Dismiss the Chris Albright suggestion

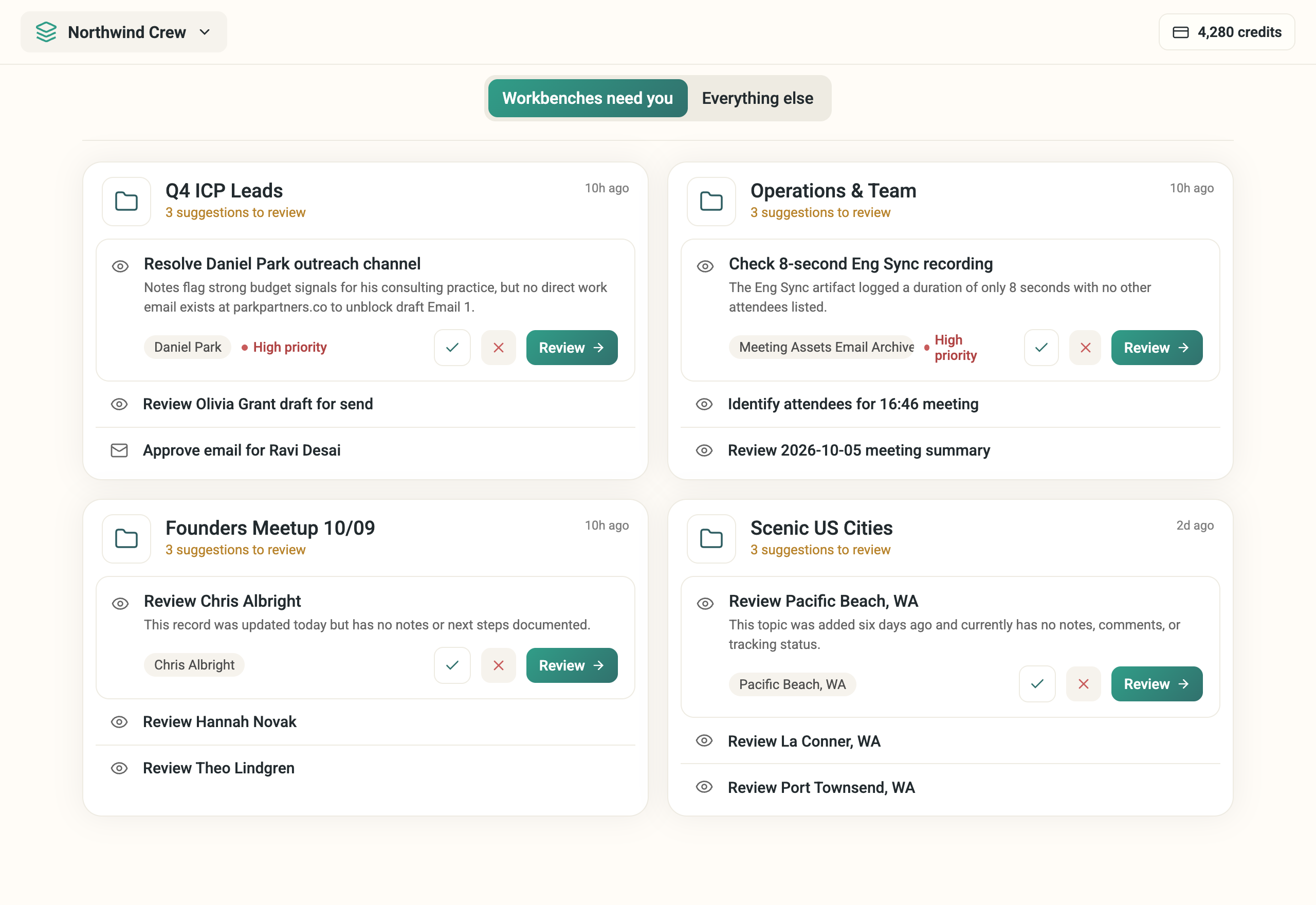pyautogui.click(x=499, y=665)
